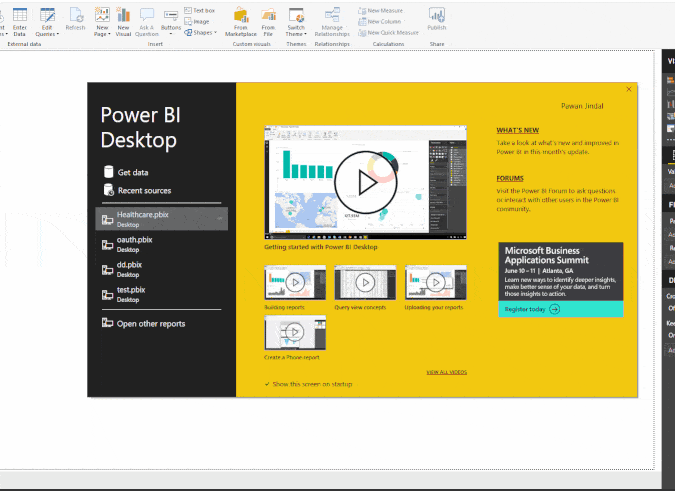Create a New Column
The width and height of the screenshot is (675, 491).
click(380, 22)
